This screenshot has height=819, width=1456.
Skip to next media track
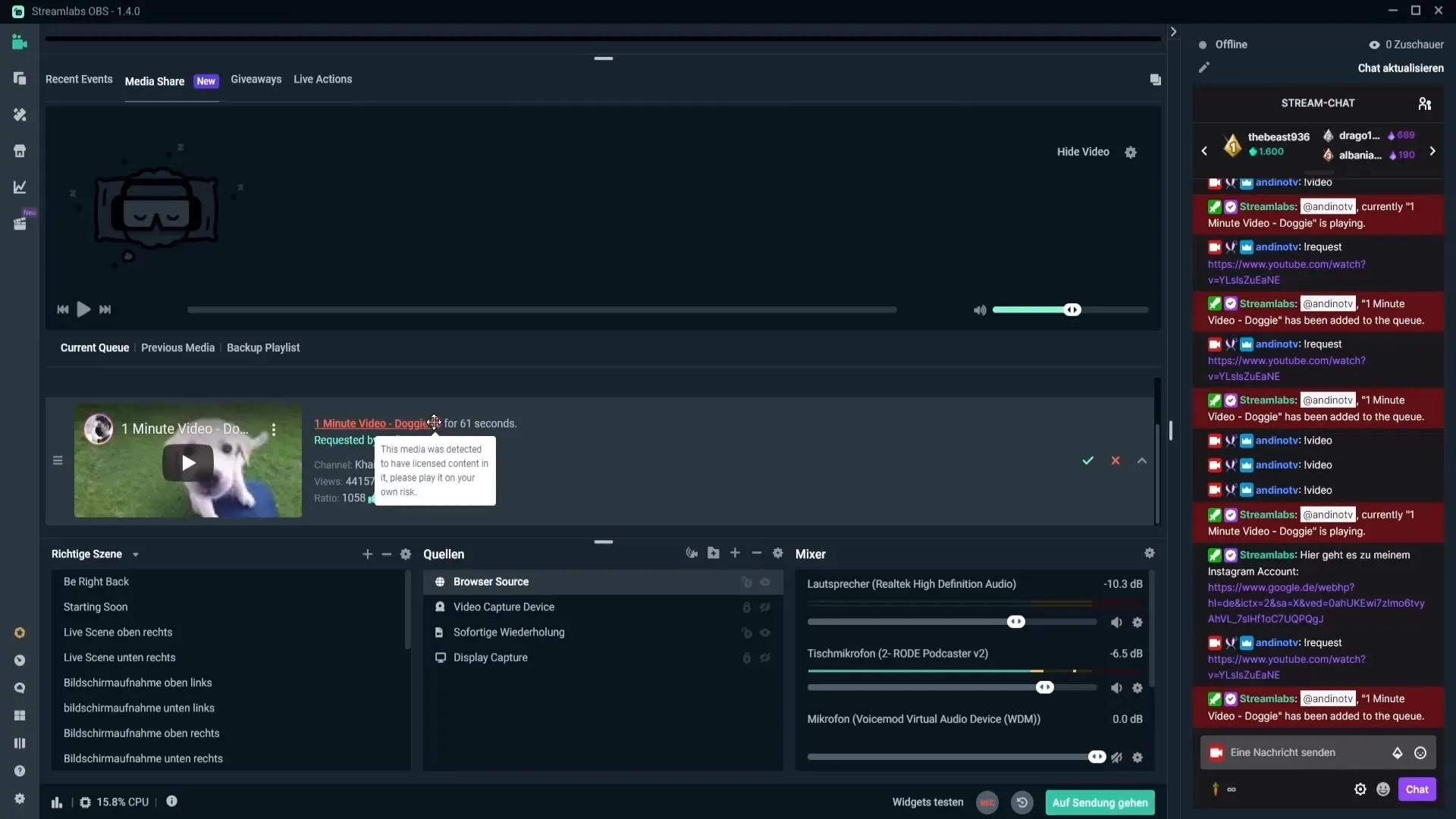click(105, 309)
